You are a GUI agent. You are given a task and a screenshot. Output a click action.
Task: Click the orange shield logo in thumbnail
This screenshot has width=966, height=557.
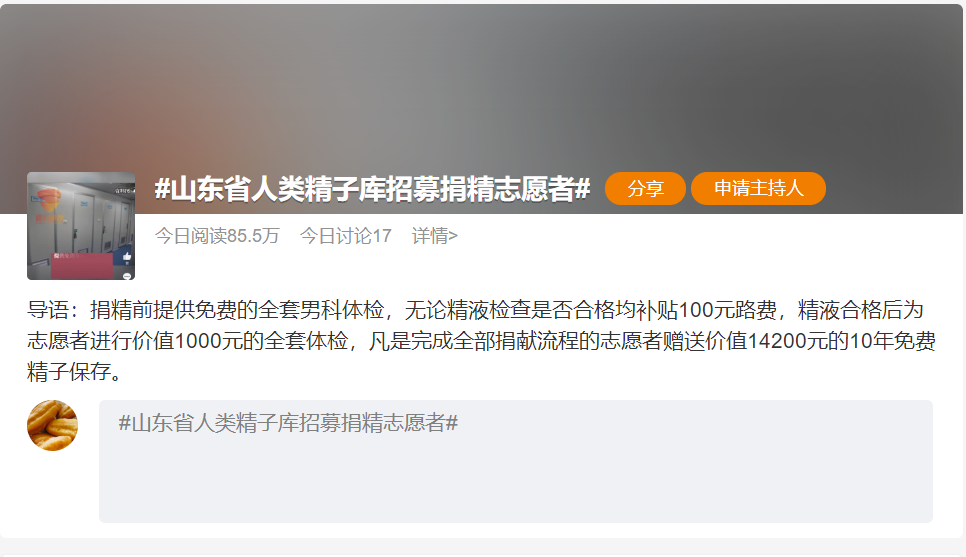click(49, 200)
